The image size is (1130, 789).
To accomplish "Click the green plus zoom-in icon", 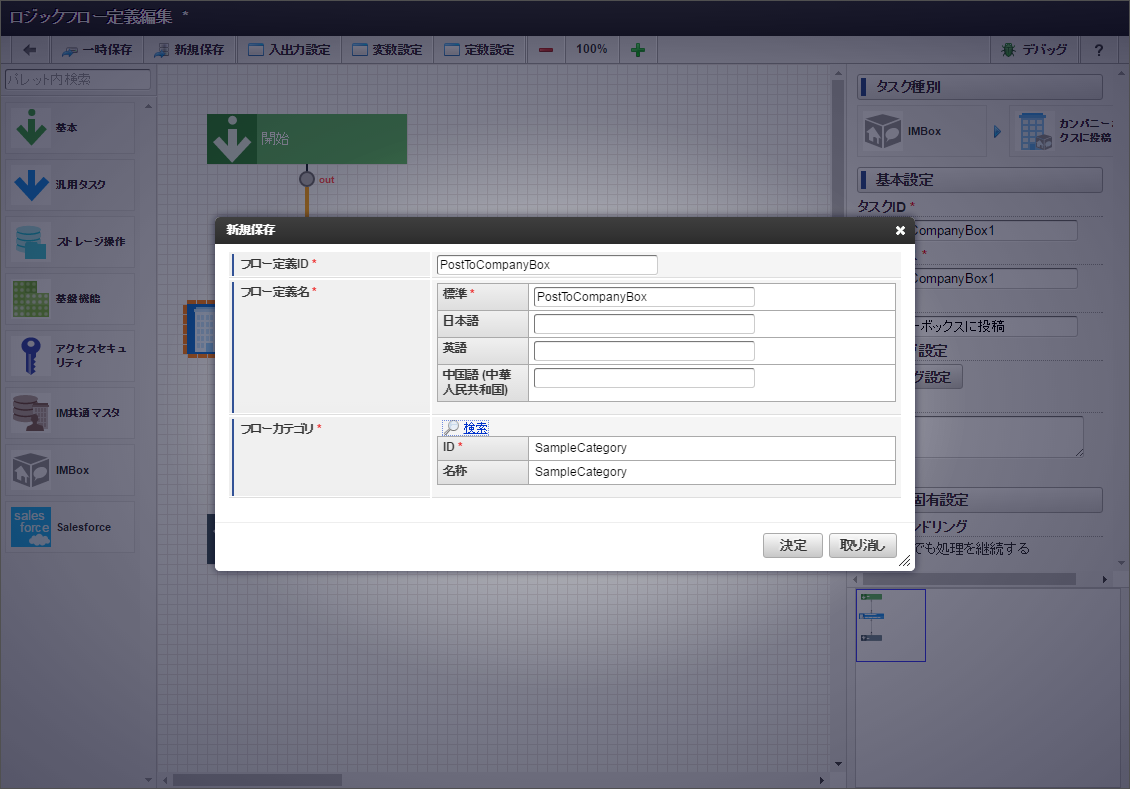I will (638, 50).
